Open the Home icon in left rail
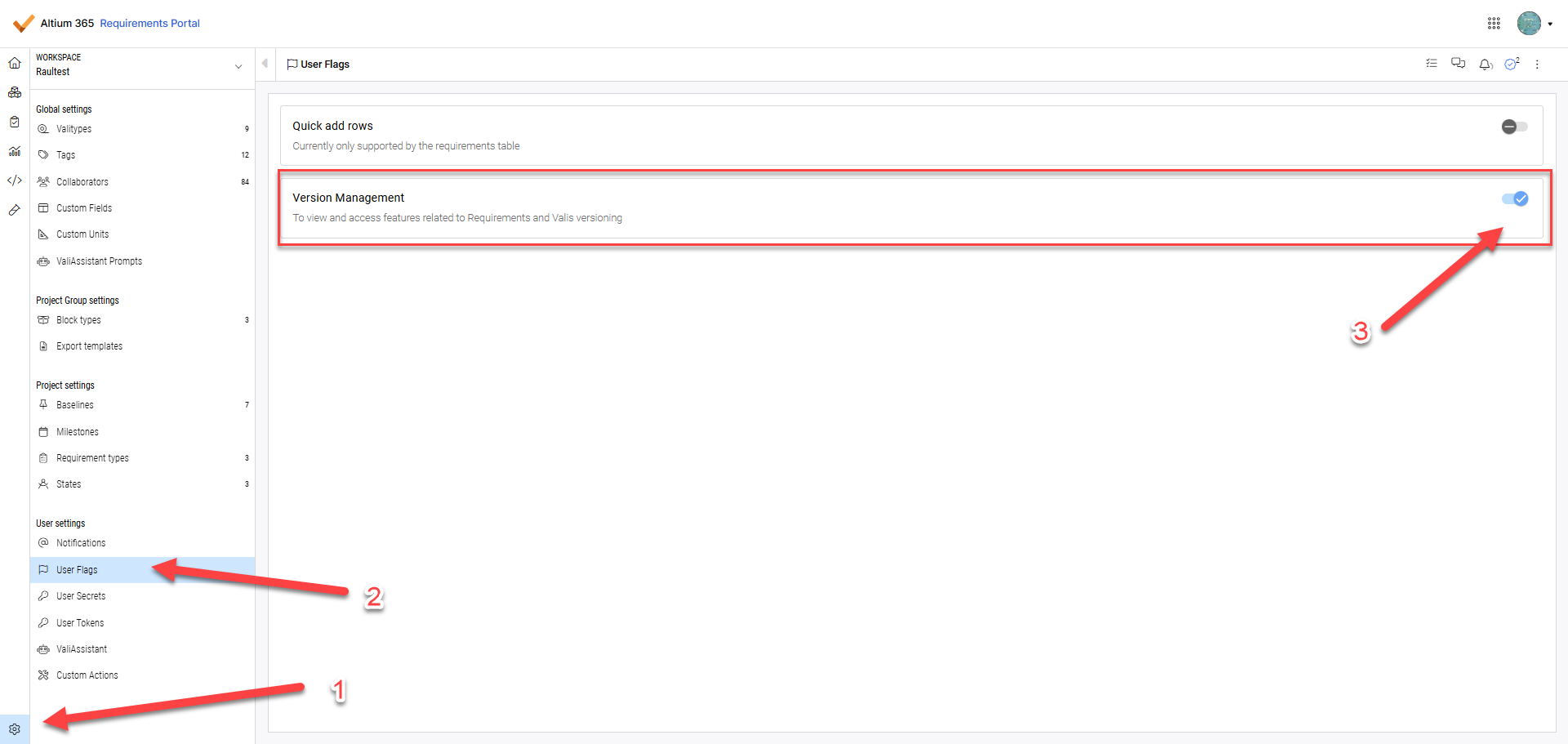 [x=15, y=63]
